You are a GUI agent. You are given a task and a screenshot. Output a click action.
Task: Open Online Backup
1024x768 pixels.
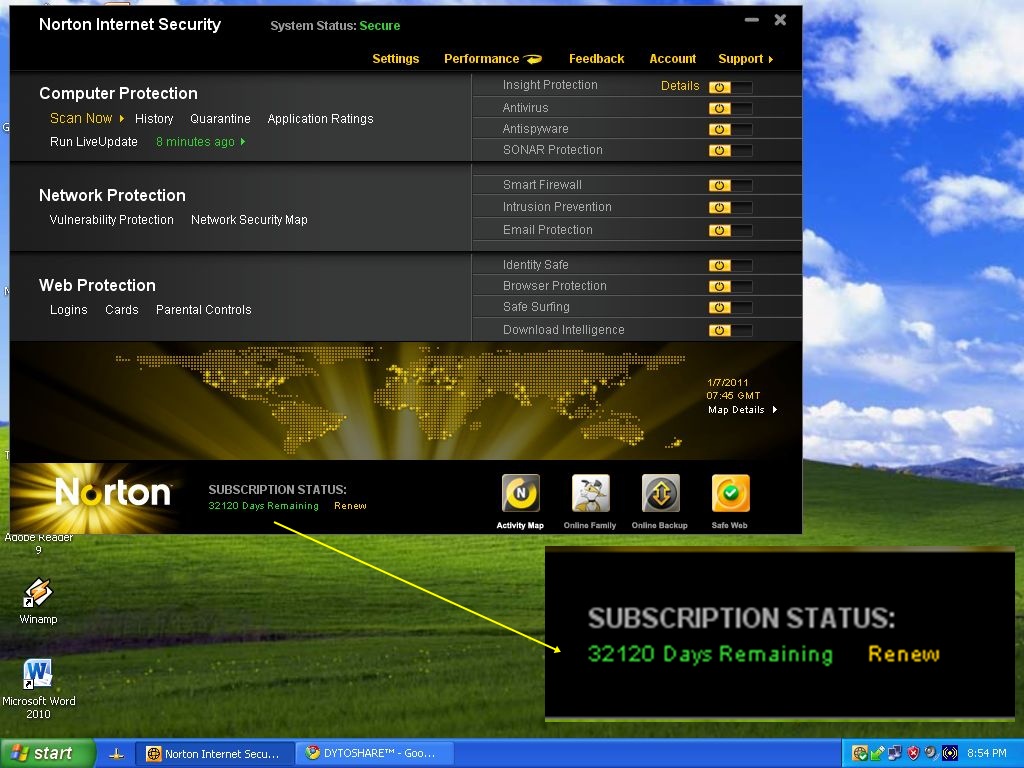pos(660,490)
